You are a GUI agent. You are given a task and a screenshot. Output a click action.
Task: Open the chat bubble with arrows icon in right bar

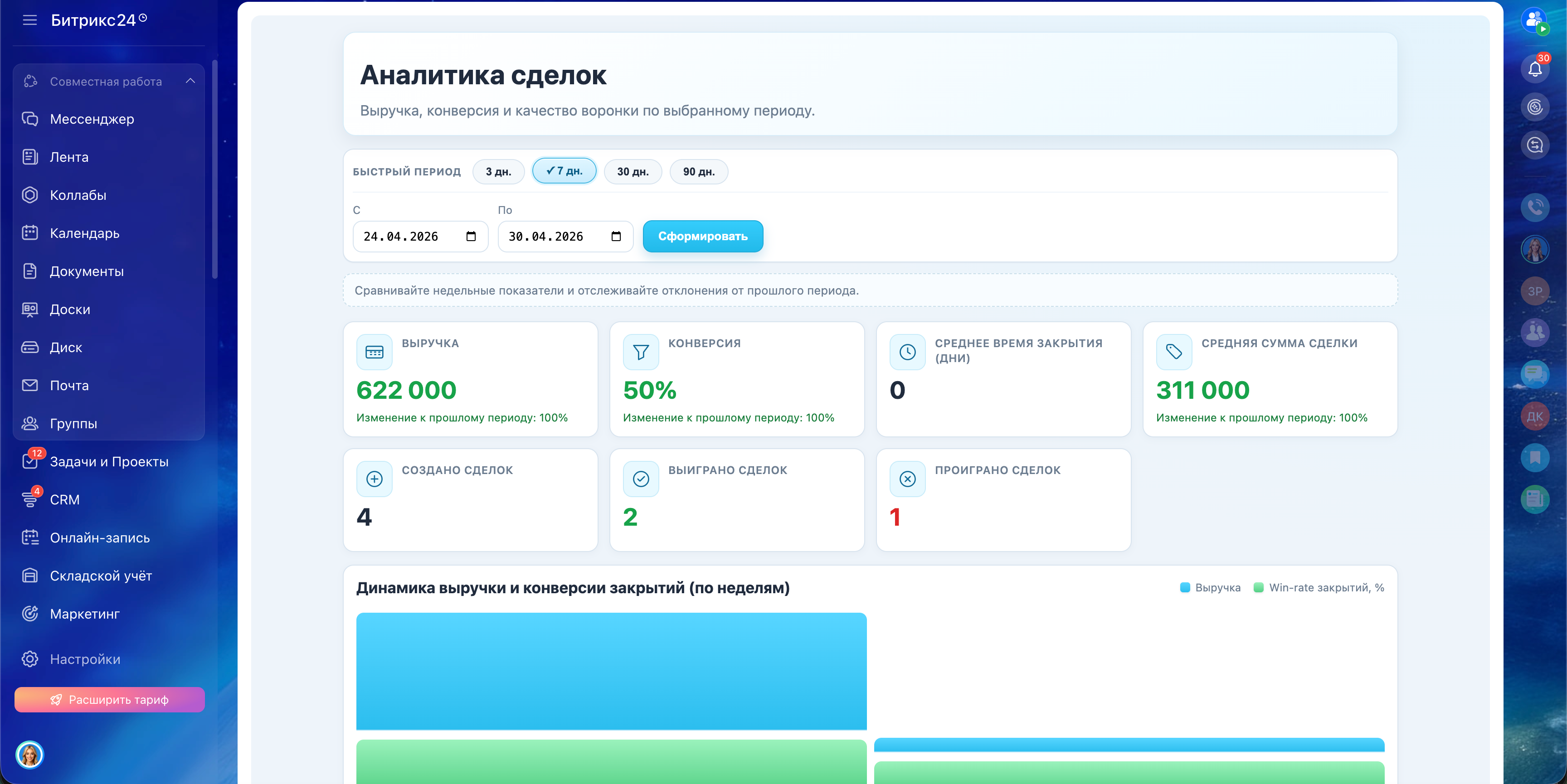point(1535,145)
